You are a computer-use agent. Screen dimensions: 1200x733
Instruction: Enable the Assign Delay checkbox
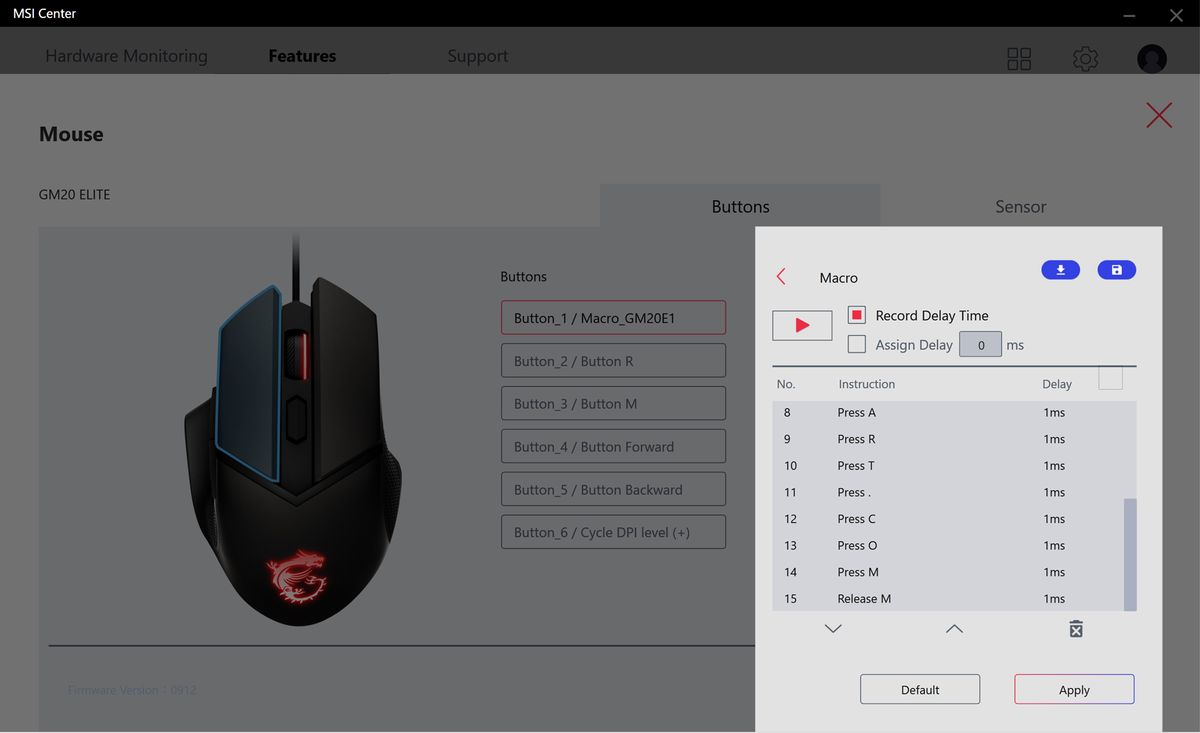(857, 344)
